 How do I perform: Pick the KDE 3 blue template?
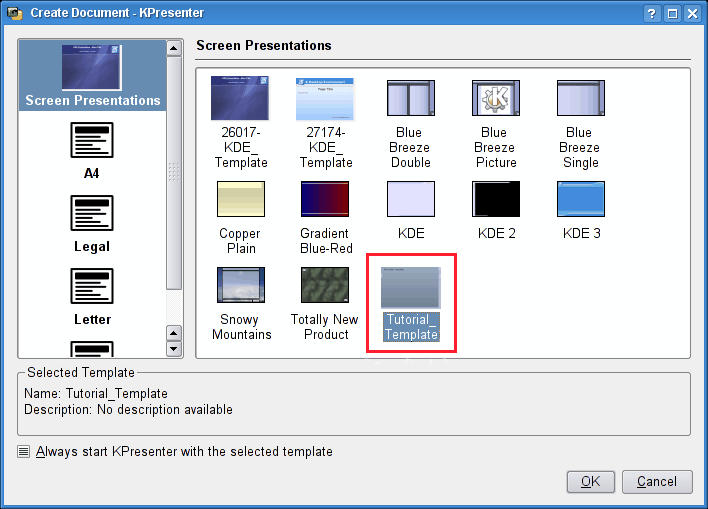click(x=580, y=199)
